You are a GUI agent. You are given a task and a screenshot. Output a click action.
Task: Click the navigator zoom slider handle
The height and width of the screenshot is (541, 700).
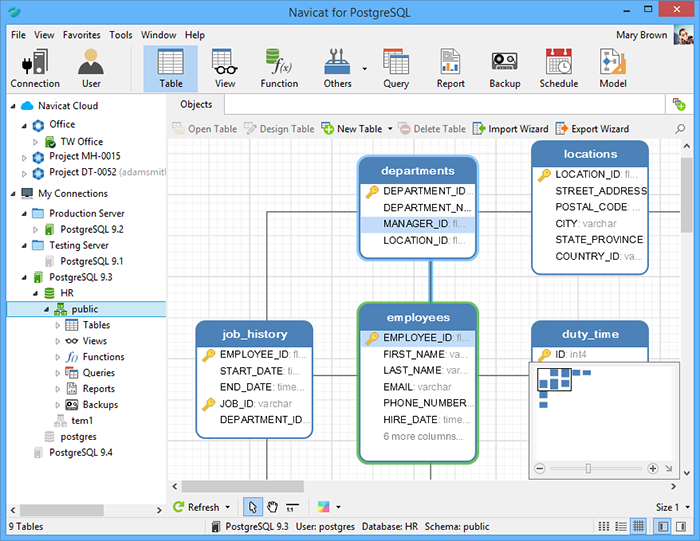pos(588,468)
